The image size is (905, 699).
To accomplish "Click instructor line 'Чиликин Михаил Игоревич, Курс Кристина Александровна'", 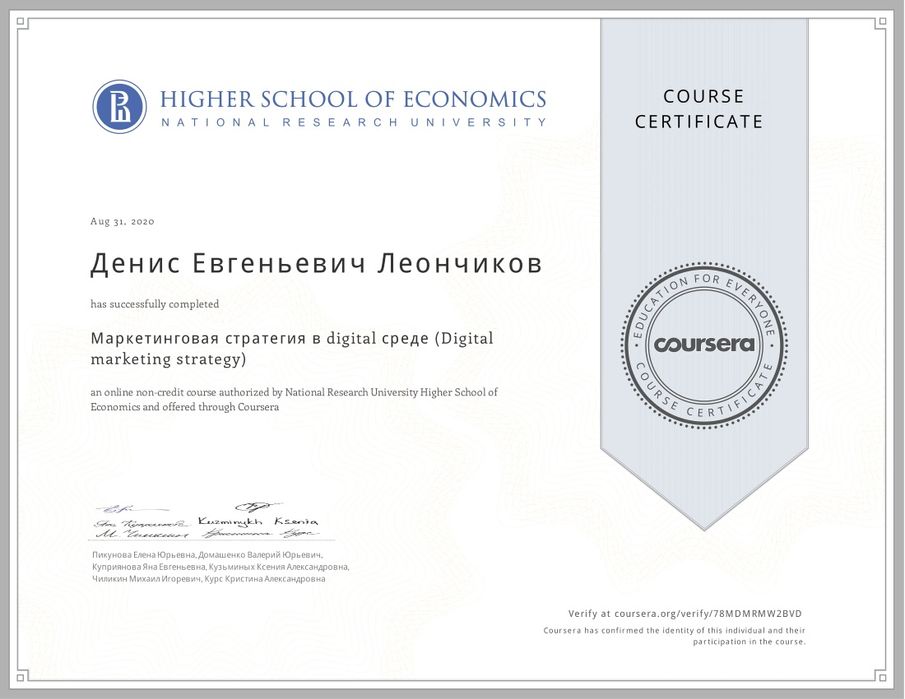I will pos(208,579).
